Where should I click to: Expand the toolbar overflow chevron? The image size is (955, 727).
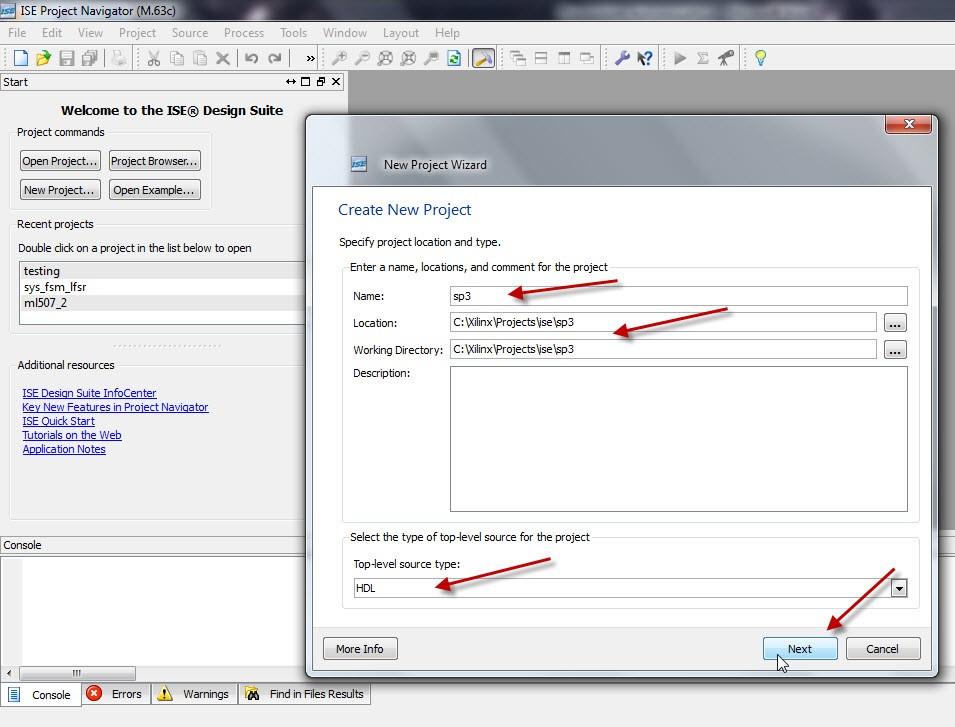311,58
